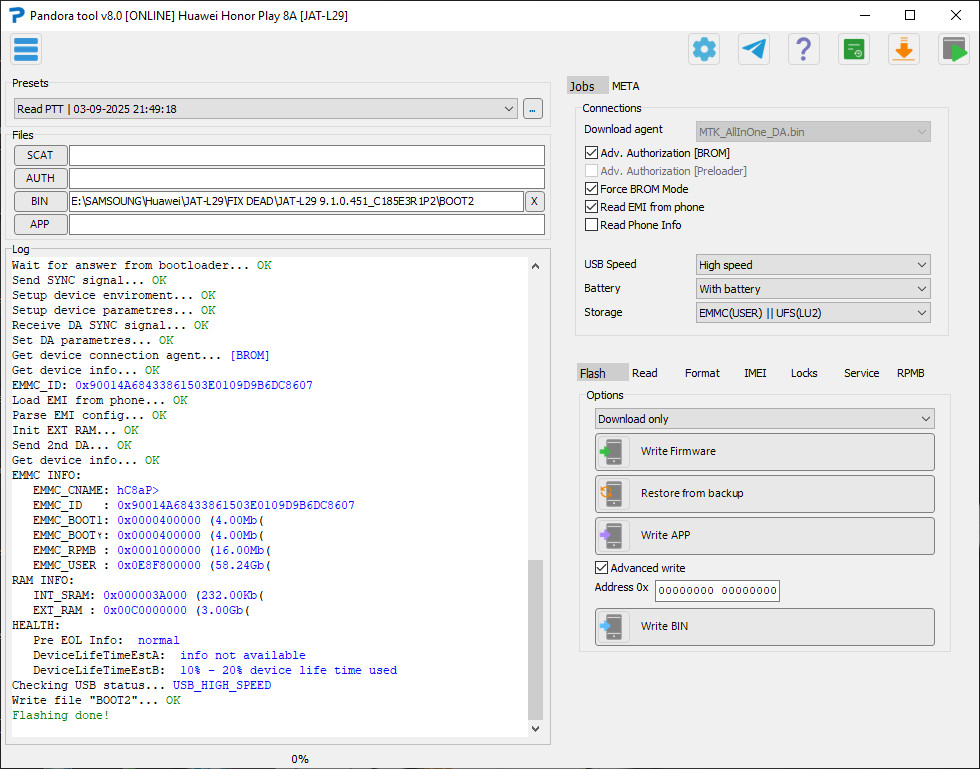The width and height of the screenshot is (980, 769).
Task: Click the phone icon on Write APP
Action: [x=612, y=535]
